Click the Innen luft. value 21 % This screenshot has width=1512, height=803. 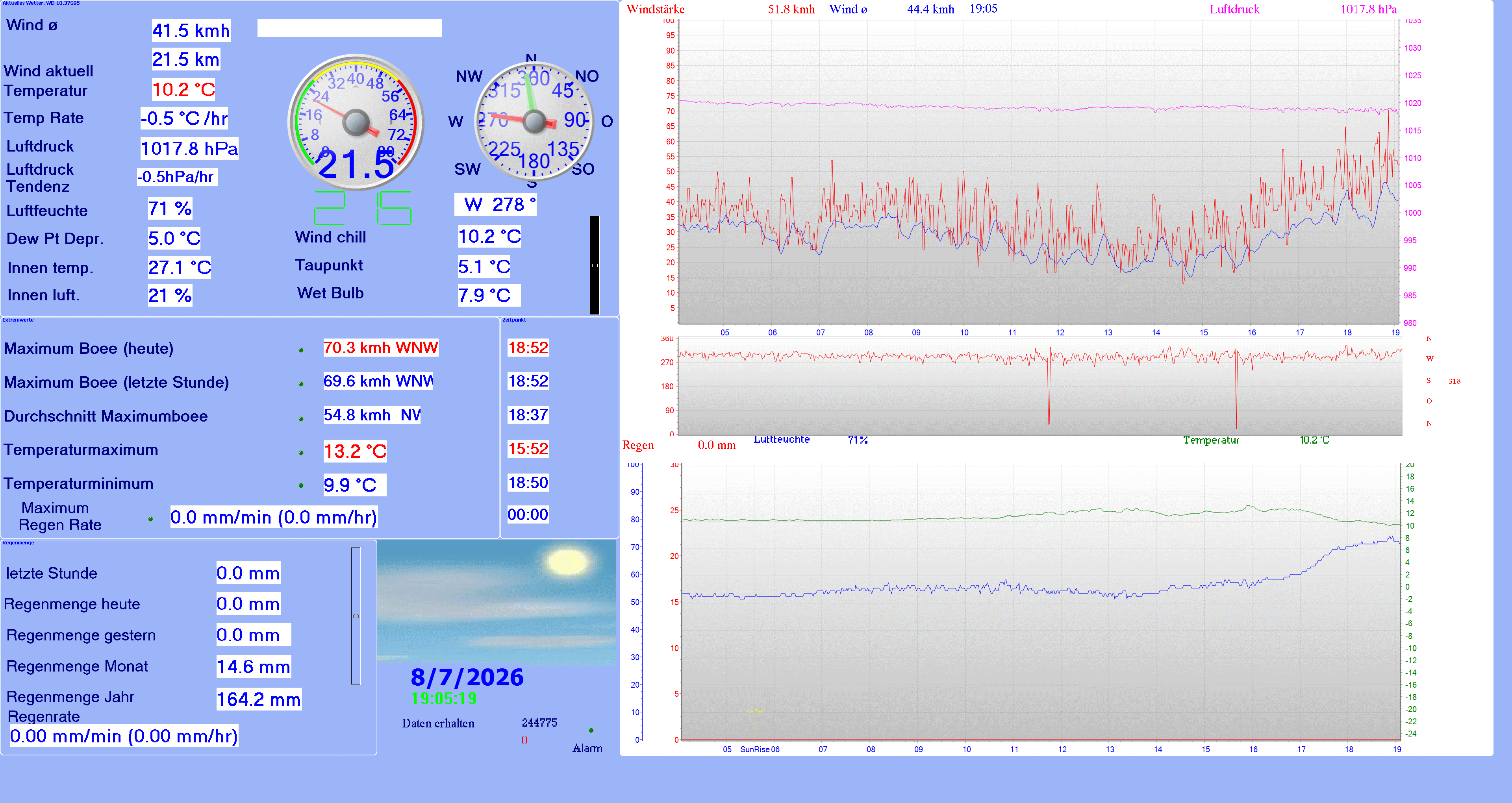point(170,295)
